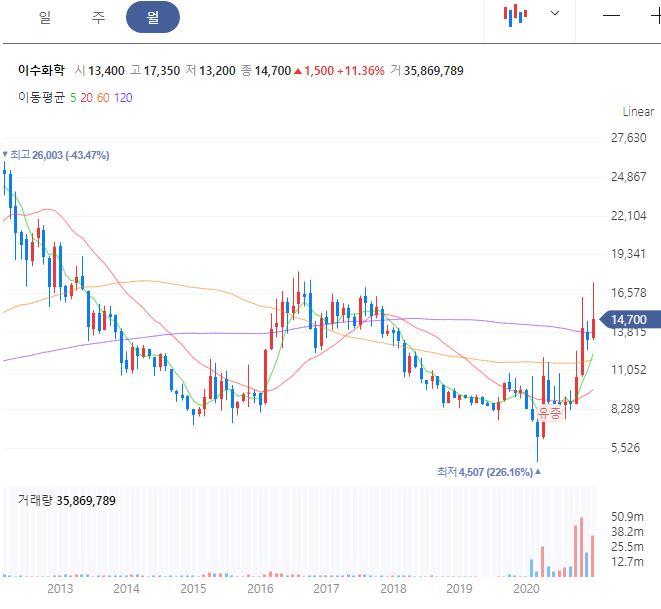Select the monthly 월 chart tab

click(x=153, y=17)
